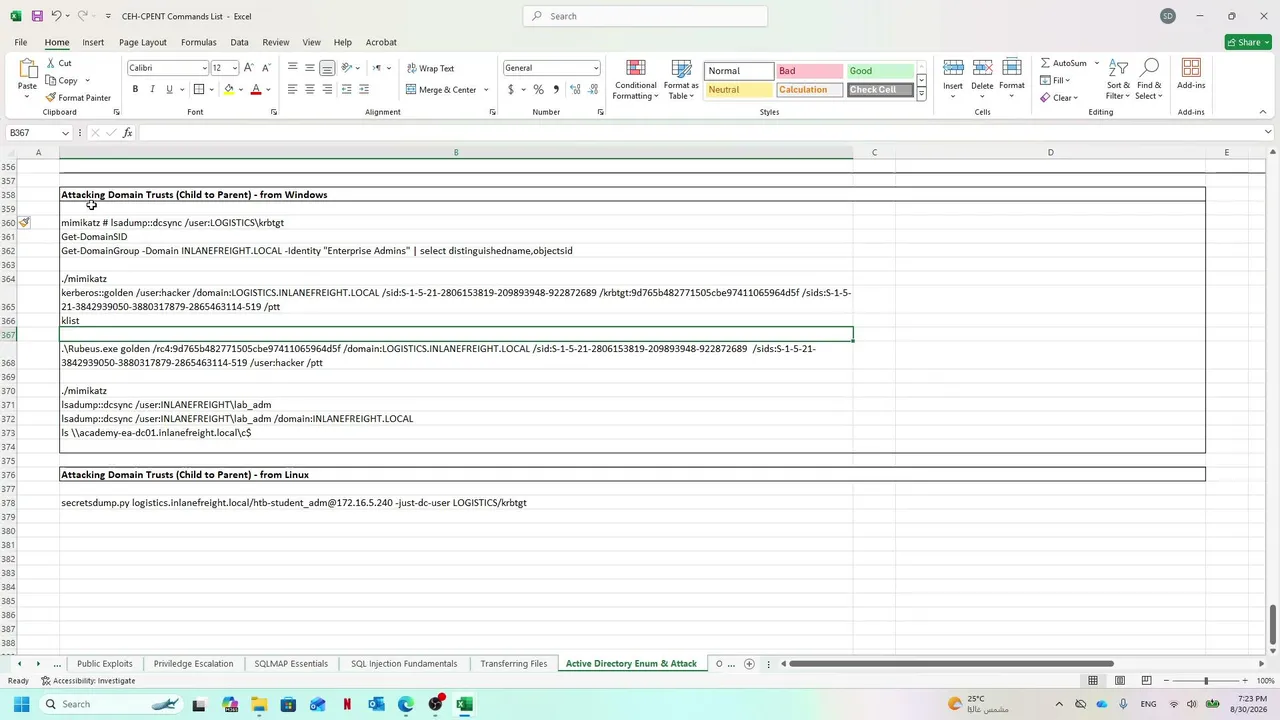Open the Find & Select menu
The height and width of the screenshot is (720, 1280).
(x=1149, y=79)
